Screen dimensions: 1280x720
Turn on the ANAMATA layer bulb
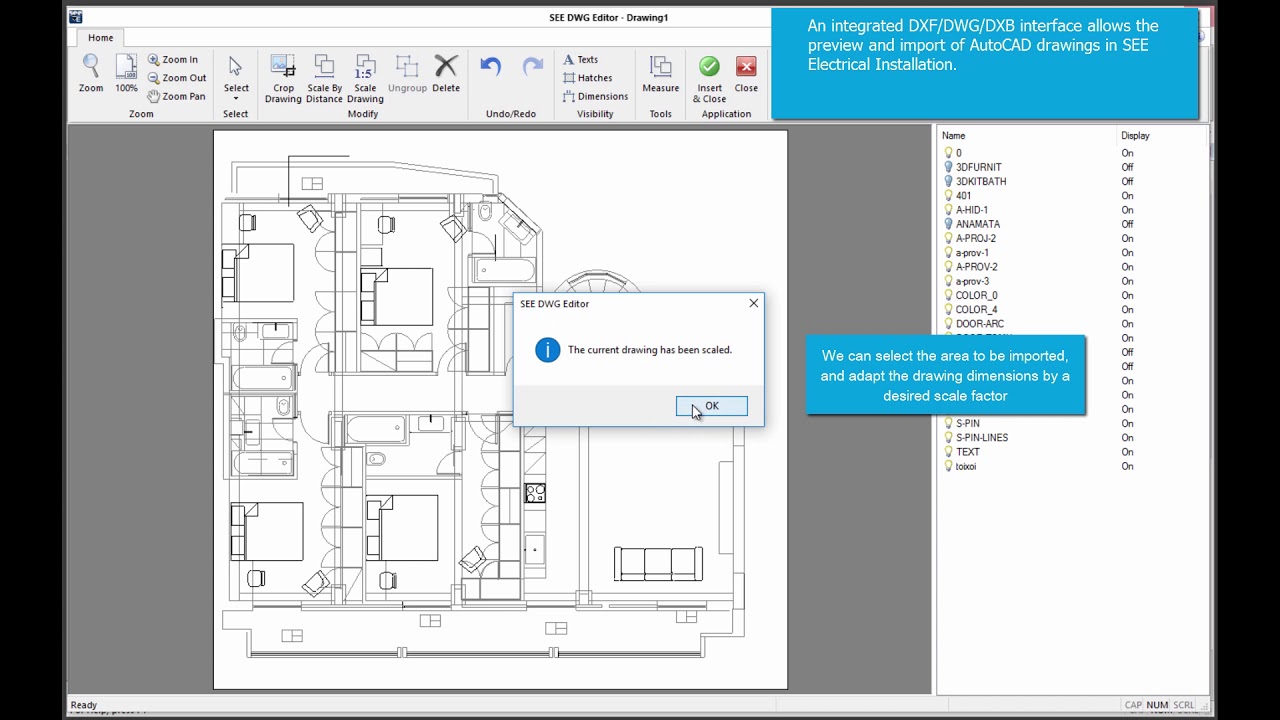pos(948,224)
